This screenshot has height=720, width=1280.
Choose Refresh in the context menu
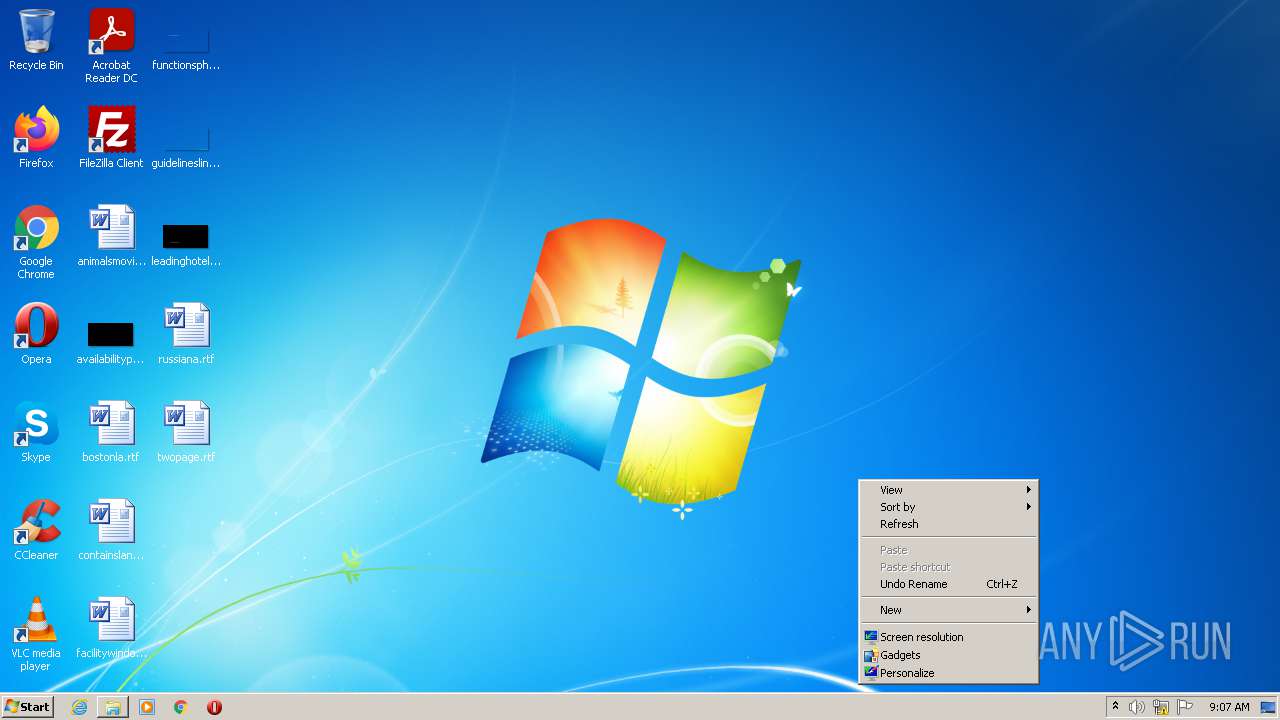pos(948,524)
